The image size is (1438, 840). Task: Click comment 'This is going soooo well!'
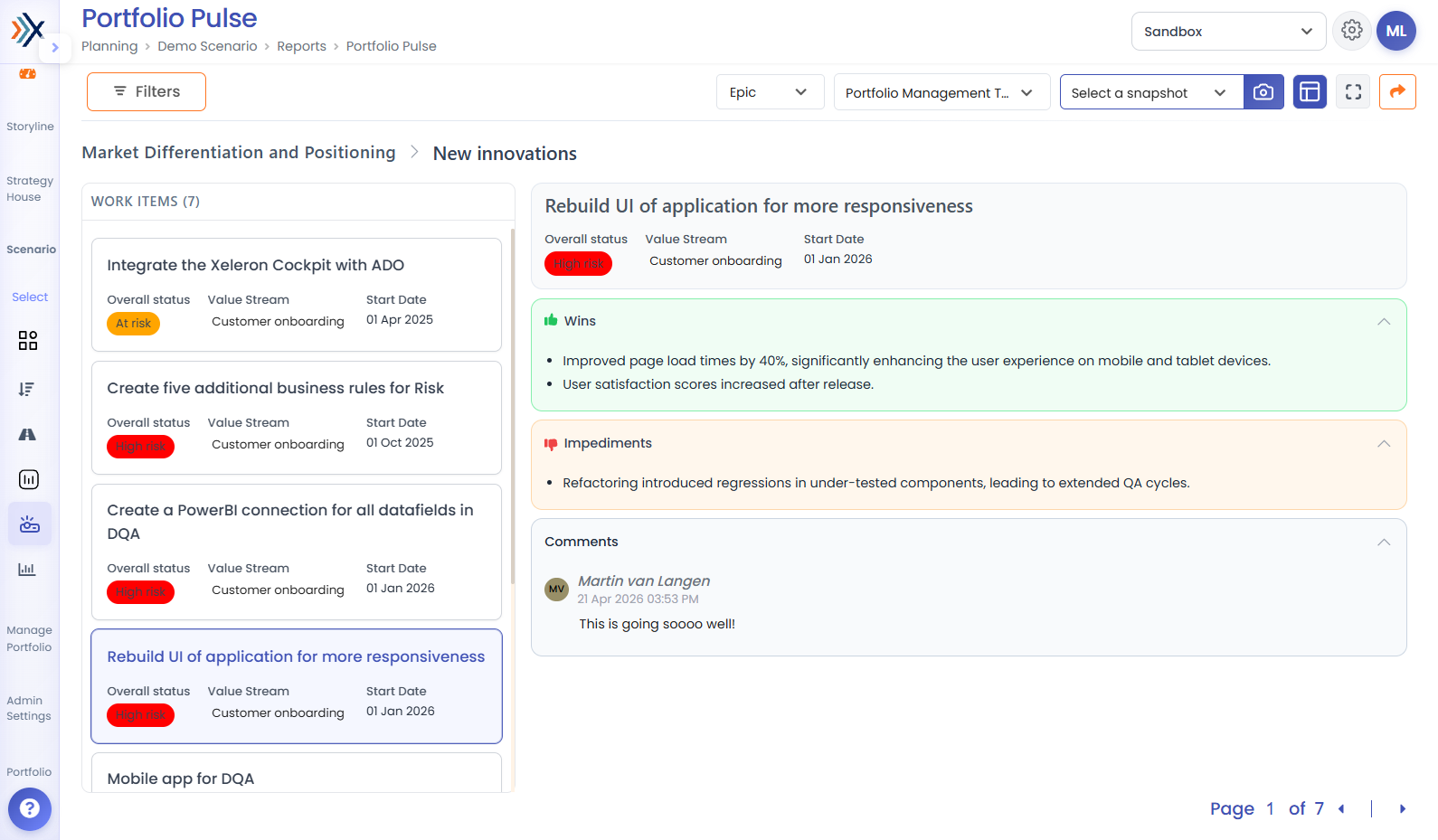pos(657,624)
